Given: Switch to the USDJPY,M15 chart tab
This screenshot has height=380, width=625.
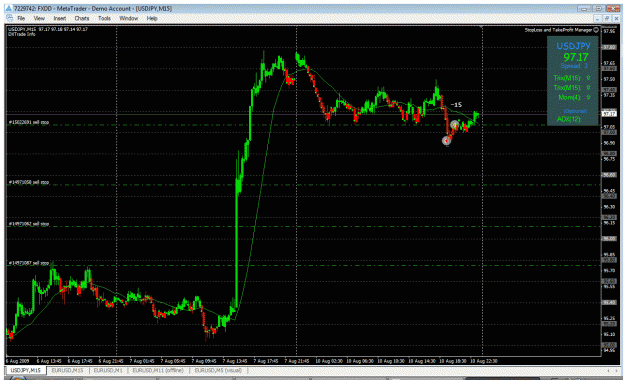Looking at the screenshot, I should [x=26, y=370].
